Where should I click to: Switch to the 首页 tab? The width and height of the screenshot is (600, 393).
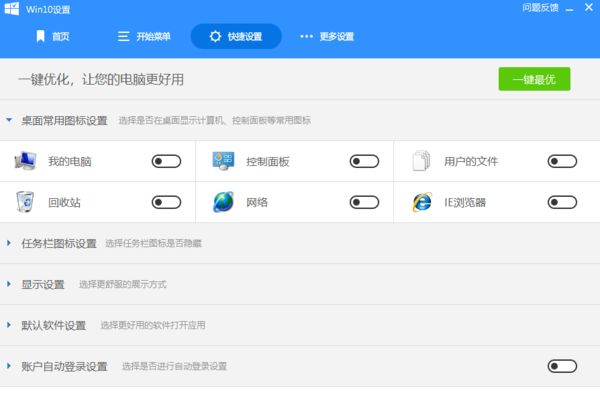coord(53,36)
